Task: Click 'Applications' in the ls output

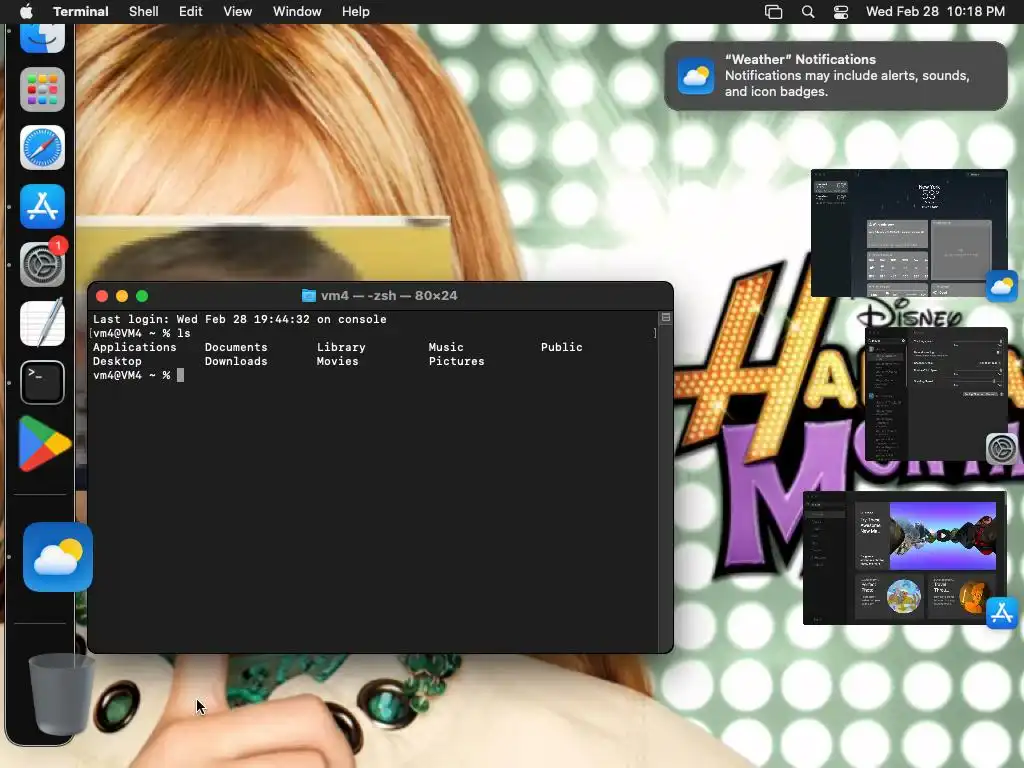Action: coord(135,347)
